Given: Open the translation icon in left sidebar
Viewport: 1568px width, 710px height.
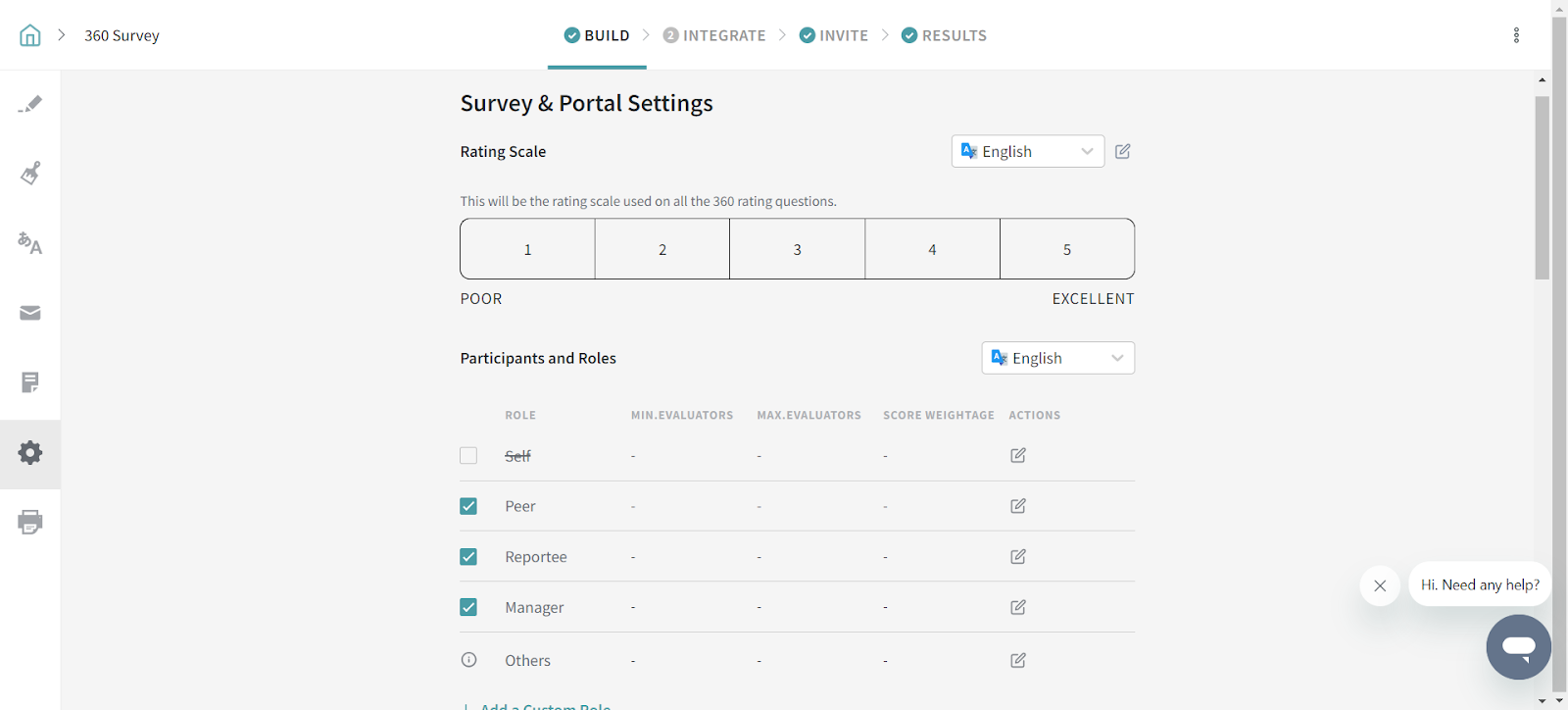Looking at the screenshot, I should click(x=30, y=243).
